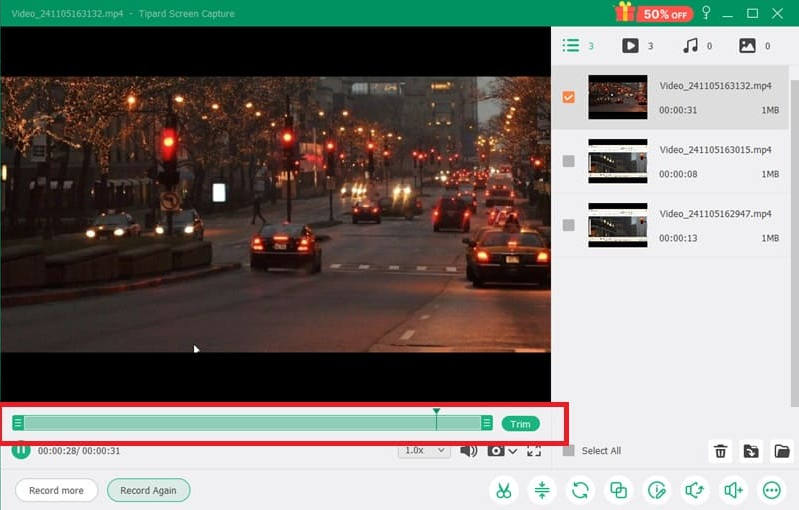Viewport: 799px width, 510px height.
Task: Click the playhead marker on the timeline
Action: pos(436,419)
